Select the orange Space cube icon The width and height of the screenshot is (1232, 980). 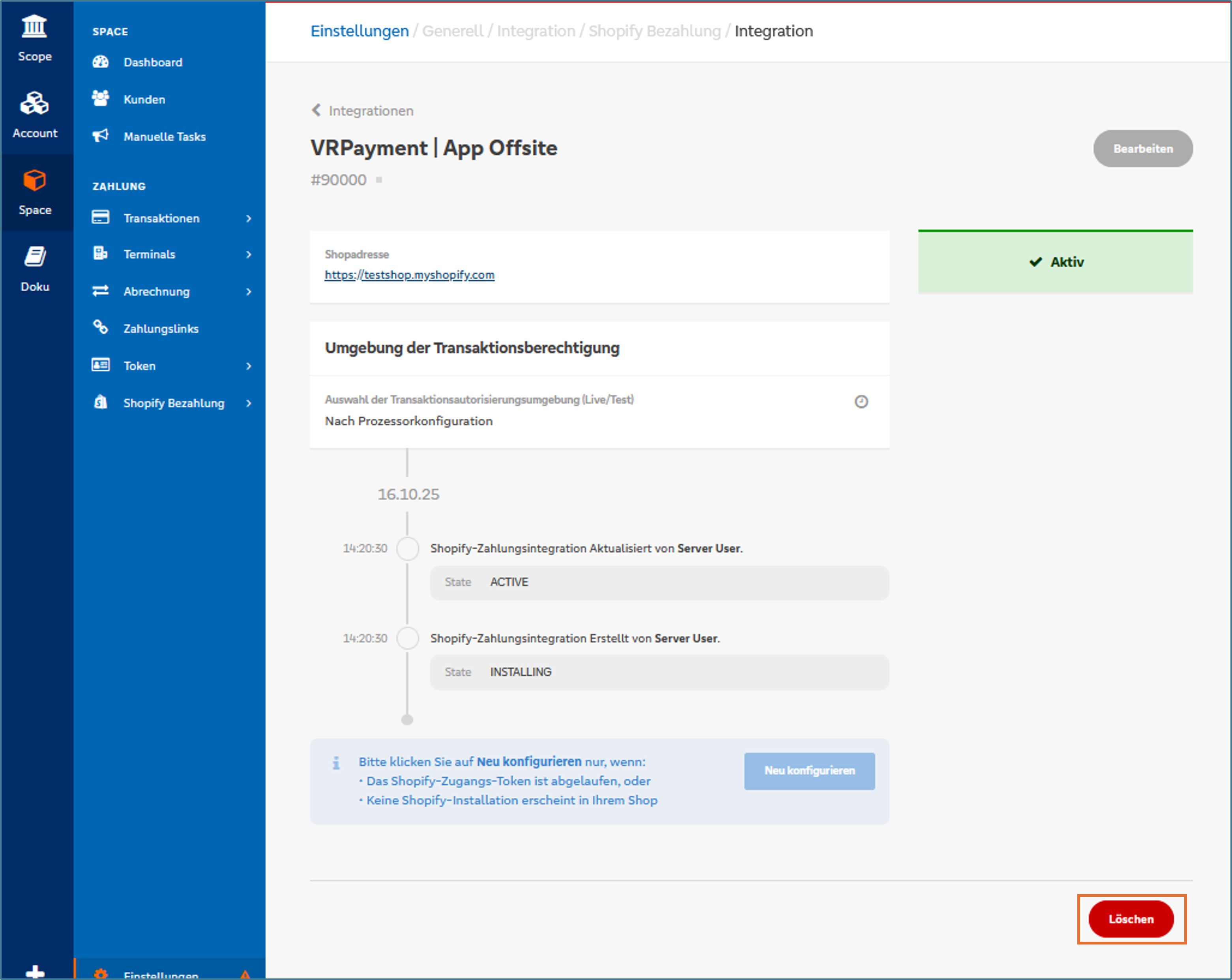click(34, 181)
